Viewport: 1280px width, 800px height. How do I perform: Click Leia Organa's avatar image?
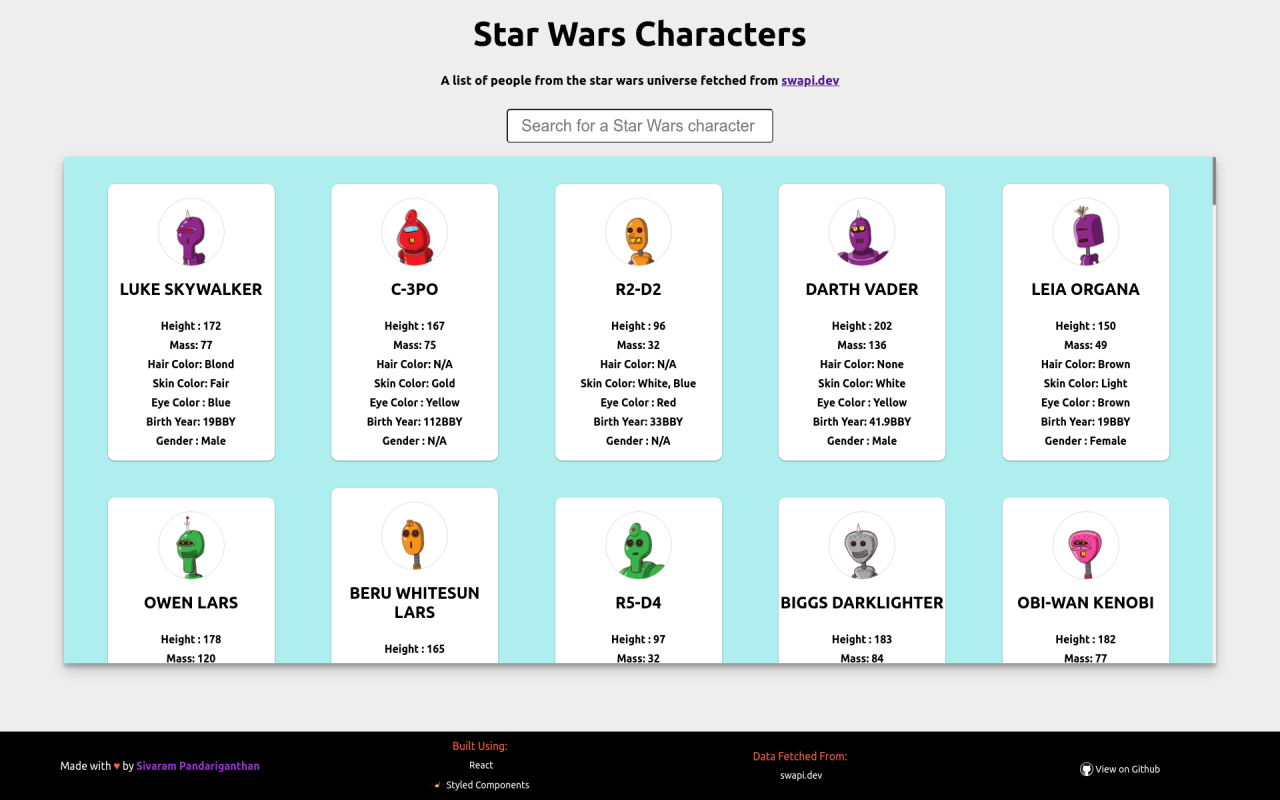point(1086,232)
